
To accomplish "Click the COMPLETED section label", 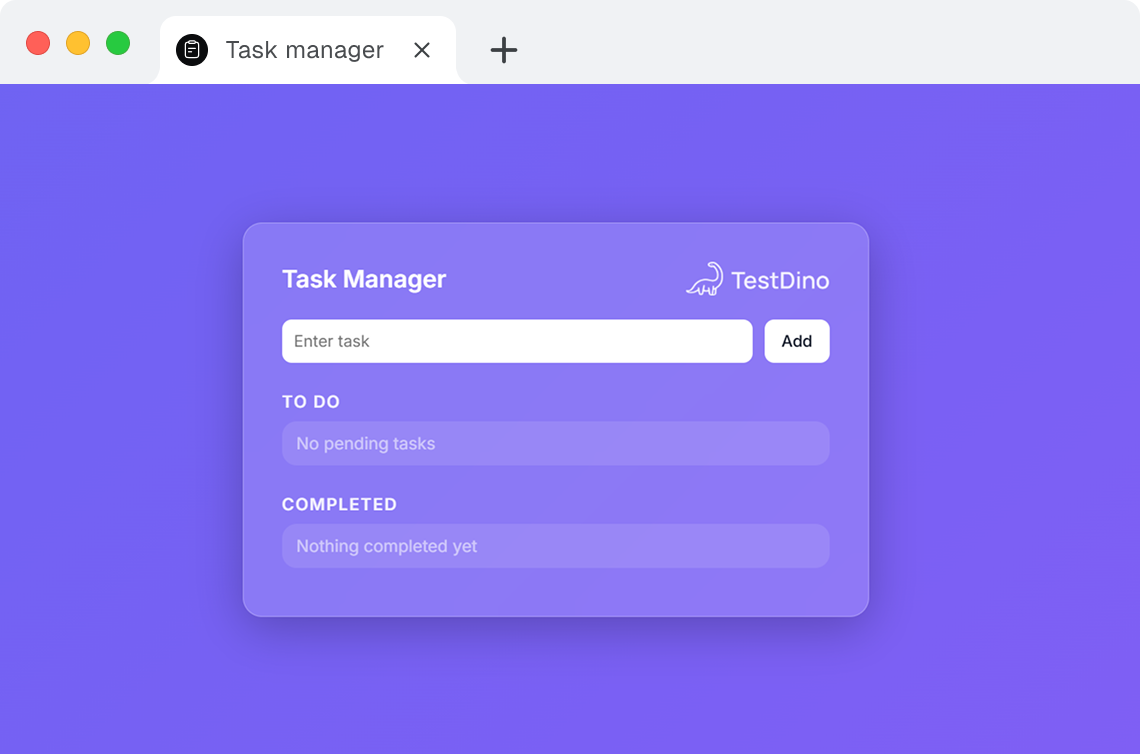I will [x=339, y=505].
